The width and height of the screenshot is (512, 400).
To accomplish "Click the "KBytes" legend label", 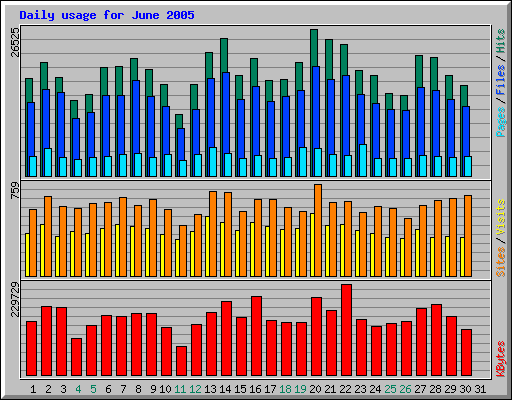I will click(500, 359).
